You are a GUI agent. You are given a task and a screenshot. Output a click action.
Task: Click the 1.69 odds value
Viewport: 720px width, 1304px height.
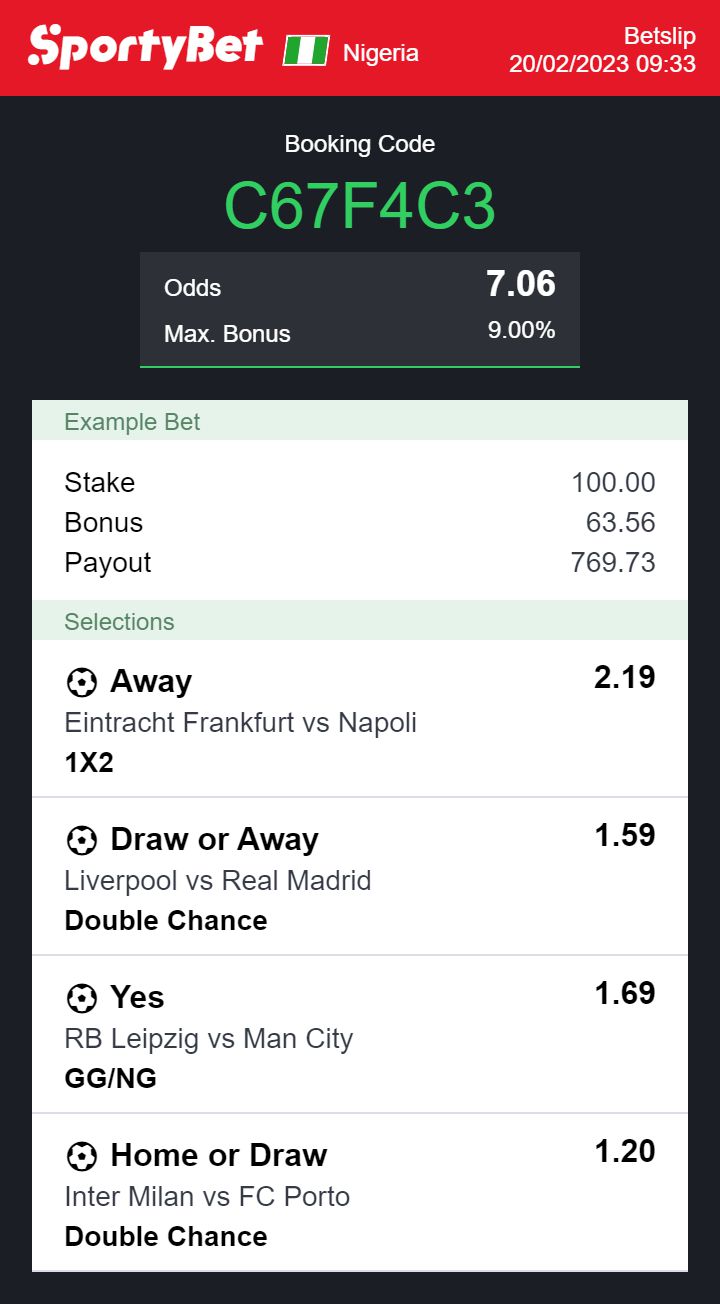624,994
